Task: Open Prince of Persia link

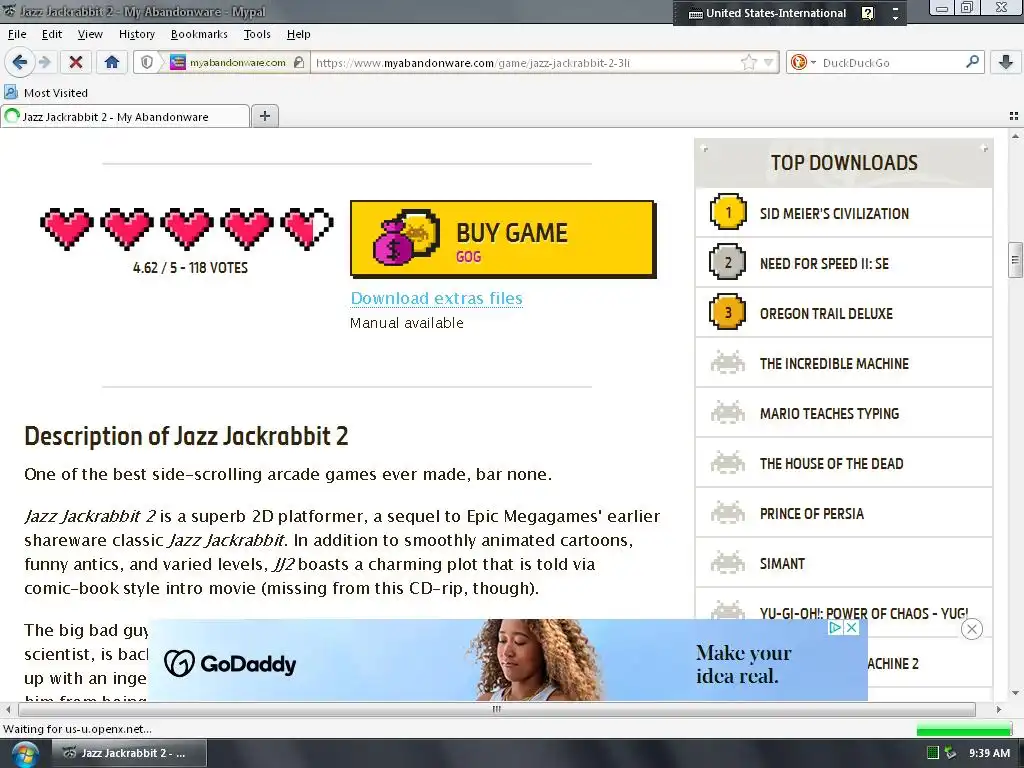Action: point(812,514)
